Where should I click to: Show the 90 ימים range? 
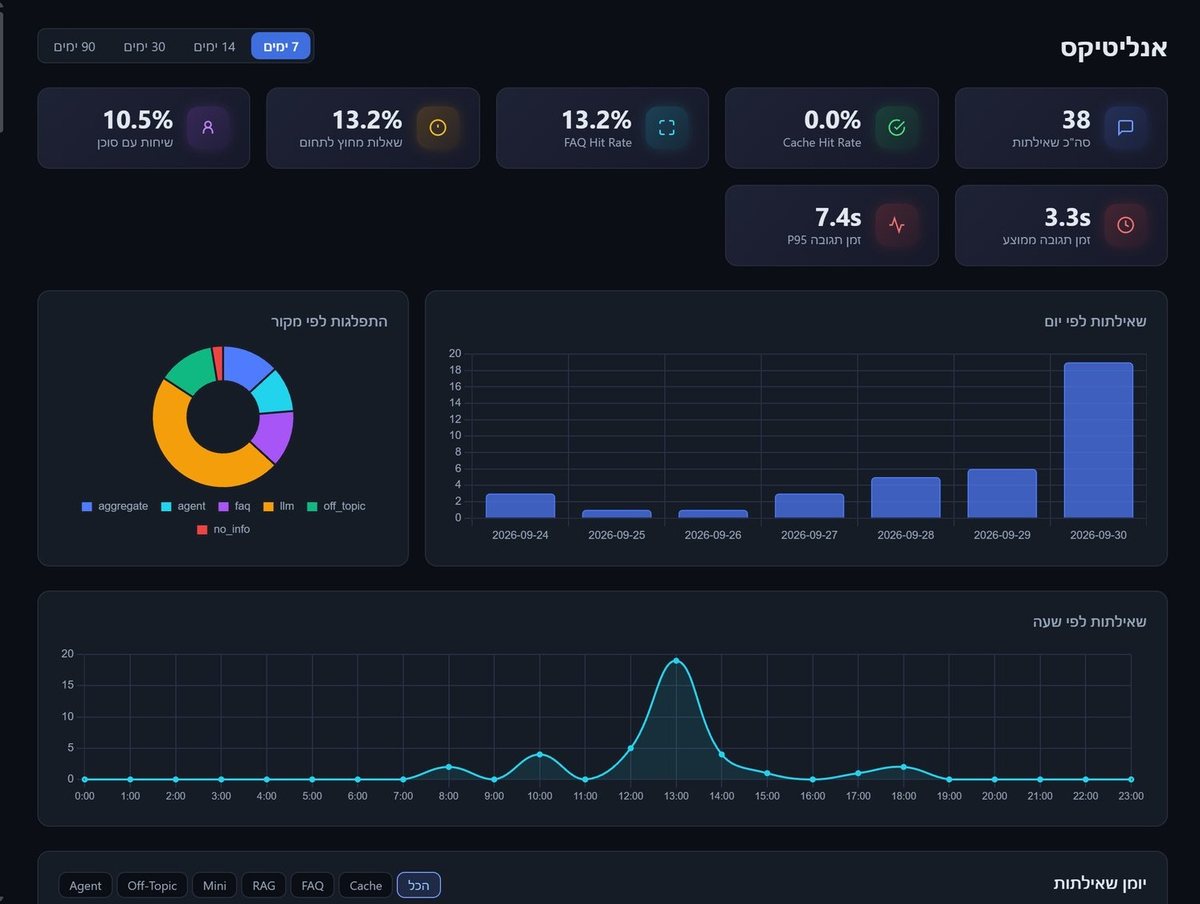[x=75, y=46]
